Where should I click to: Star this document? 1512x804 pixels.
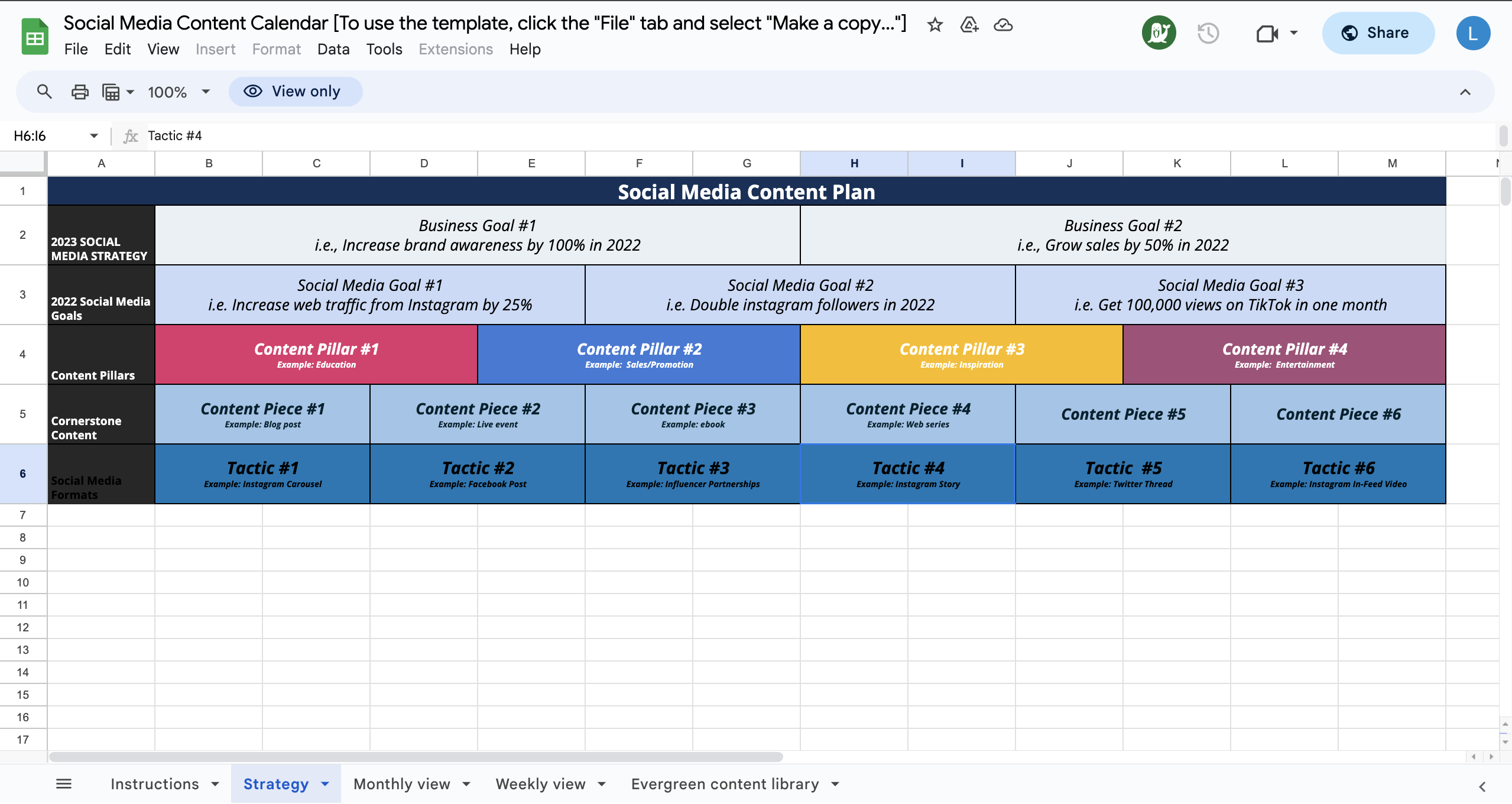[x=934, y=25]
